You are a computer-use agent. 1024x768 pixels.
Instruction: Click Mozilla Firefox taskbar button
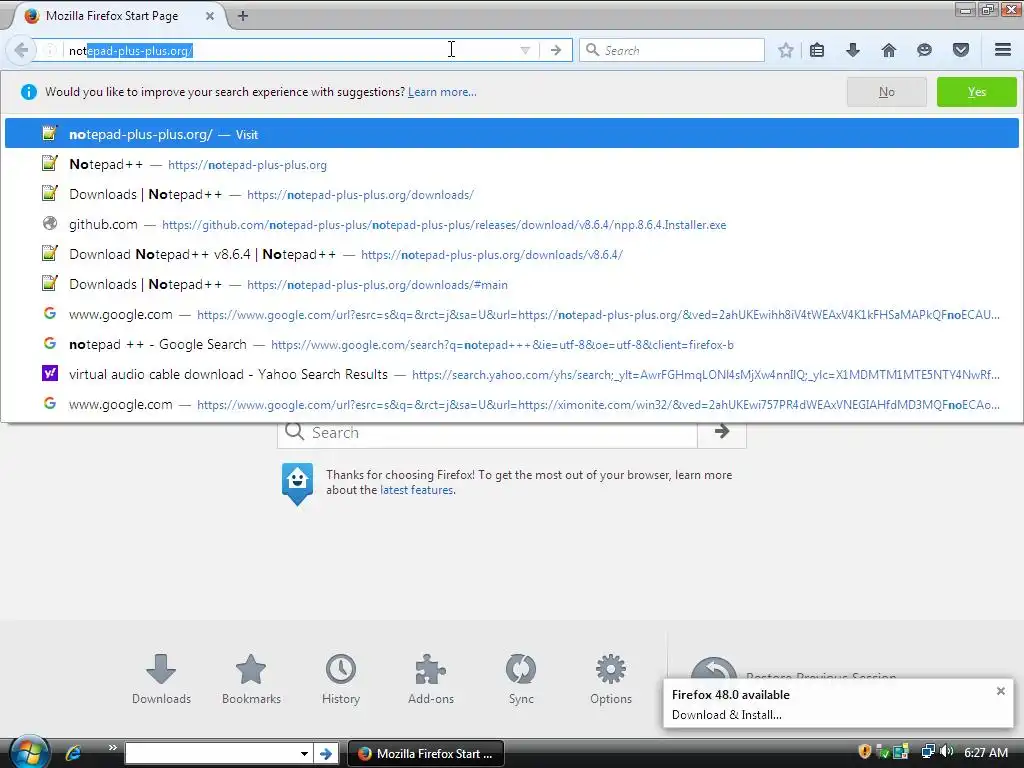click(426, 754)
